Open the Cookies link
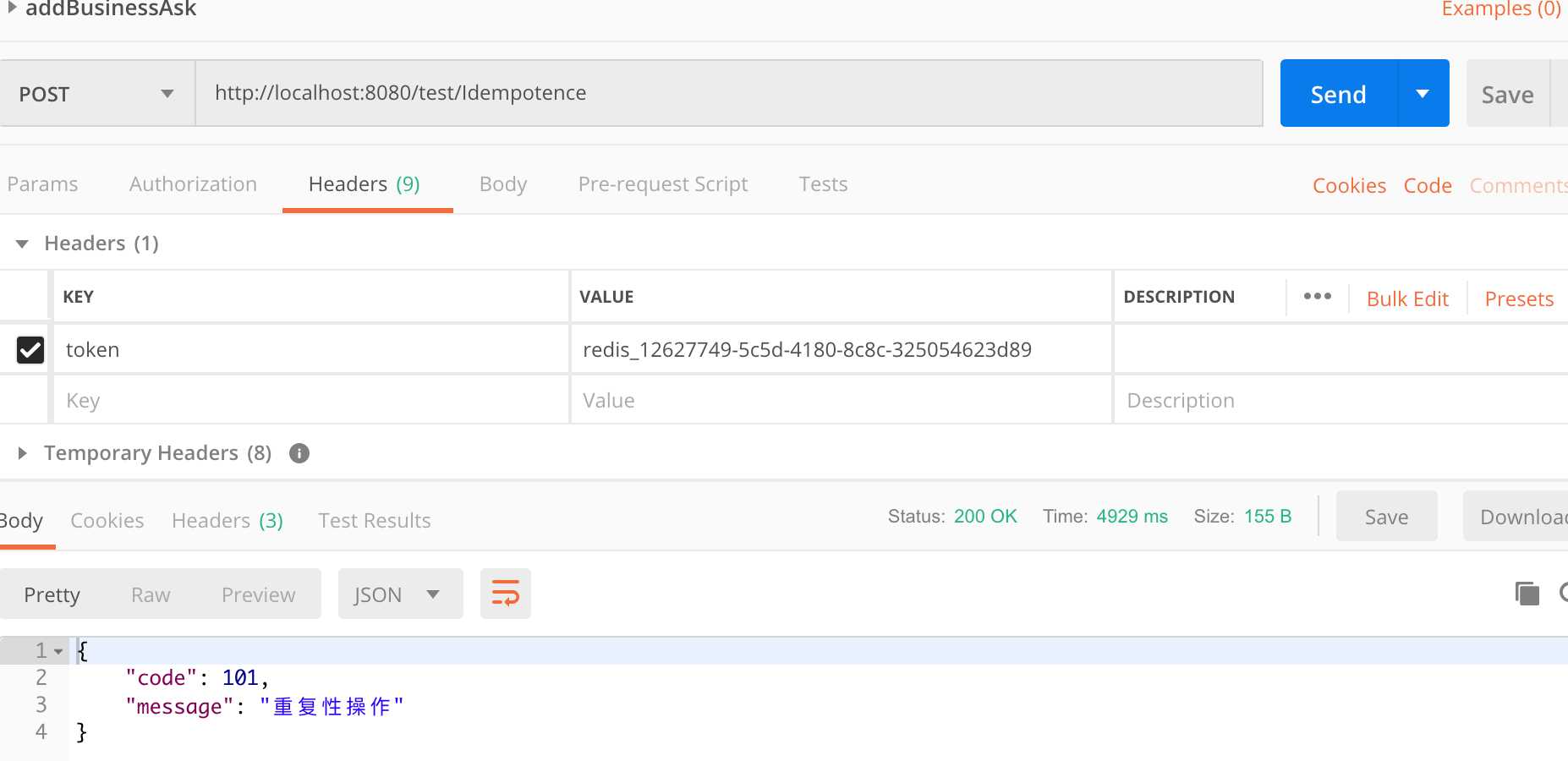The height and width of the screenshot is (761, 1568). point(1349,186)
